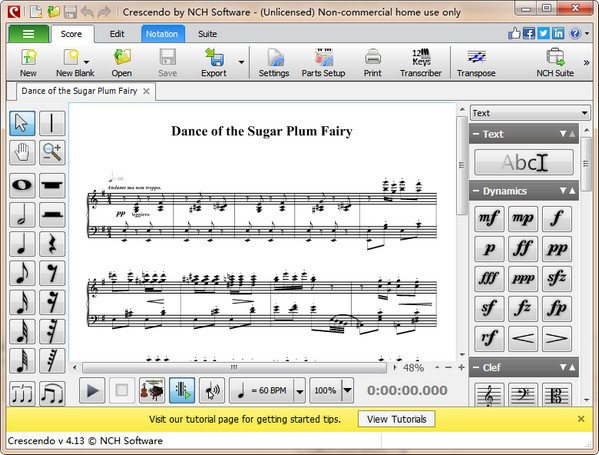Select Dance of the Sugar Plum Fairy tab

79,91
